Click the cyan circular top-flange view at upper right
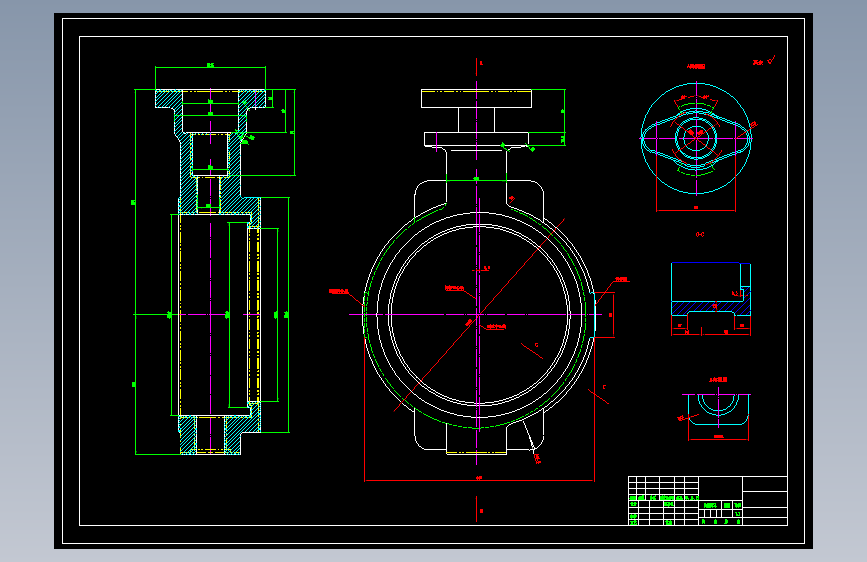867x562 pixels. coord(696,138)
